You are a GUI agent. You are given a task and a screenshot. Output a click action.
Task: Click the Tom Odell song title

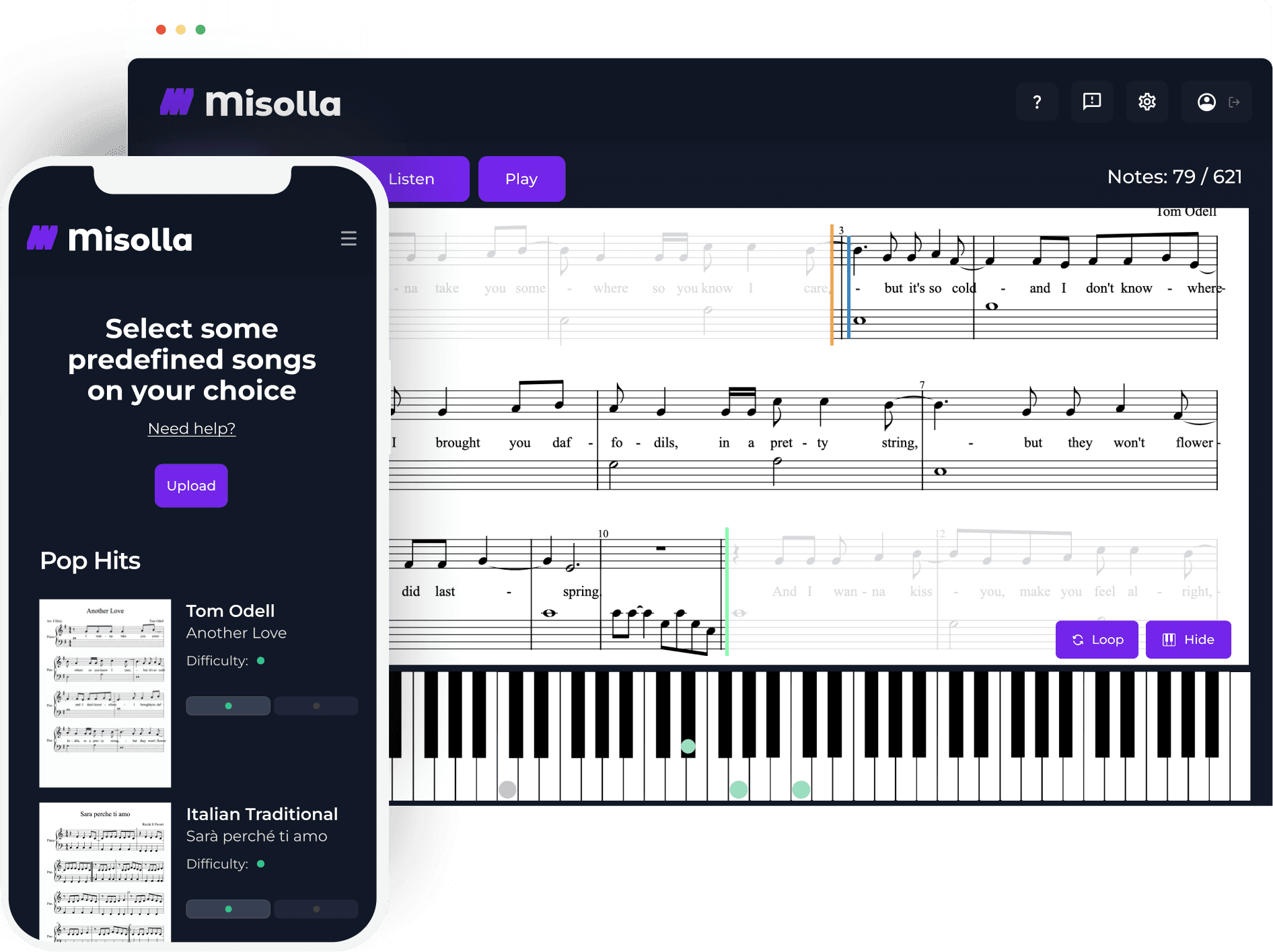pyautogui.click(x=230, y=611)
